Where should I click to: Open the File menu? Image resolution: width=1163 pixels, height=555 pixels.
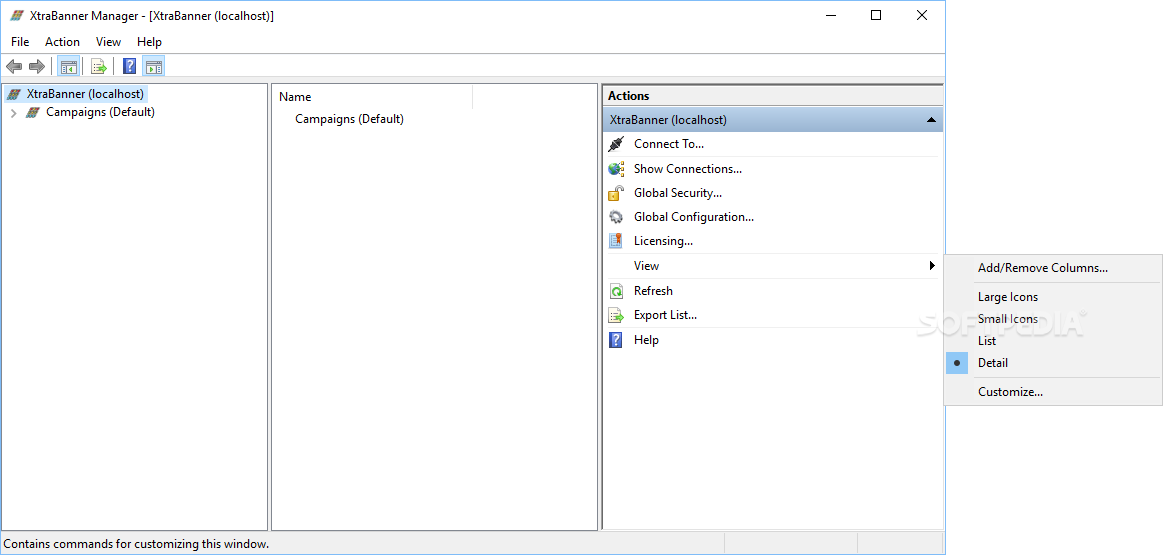tap(20, 42)
